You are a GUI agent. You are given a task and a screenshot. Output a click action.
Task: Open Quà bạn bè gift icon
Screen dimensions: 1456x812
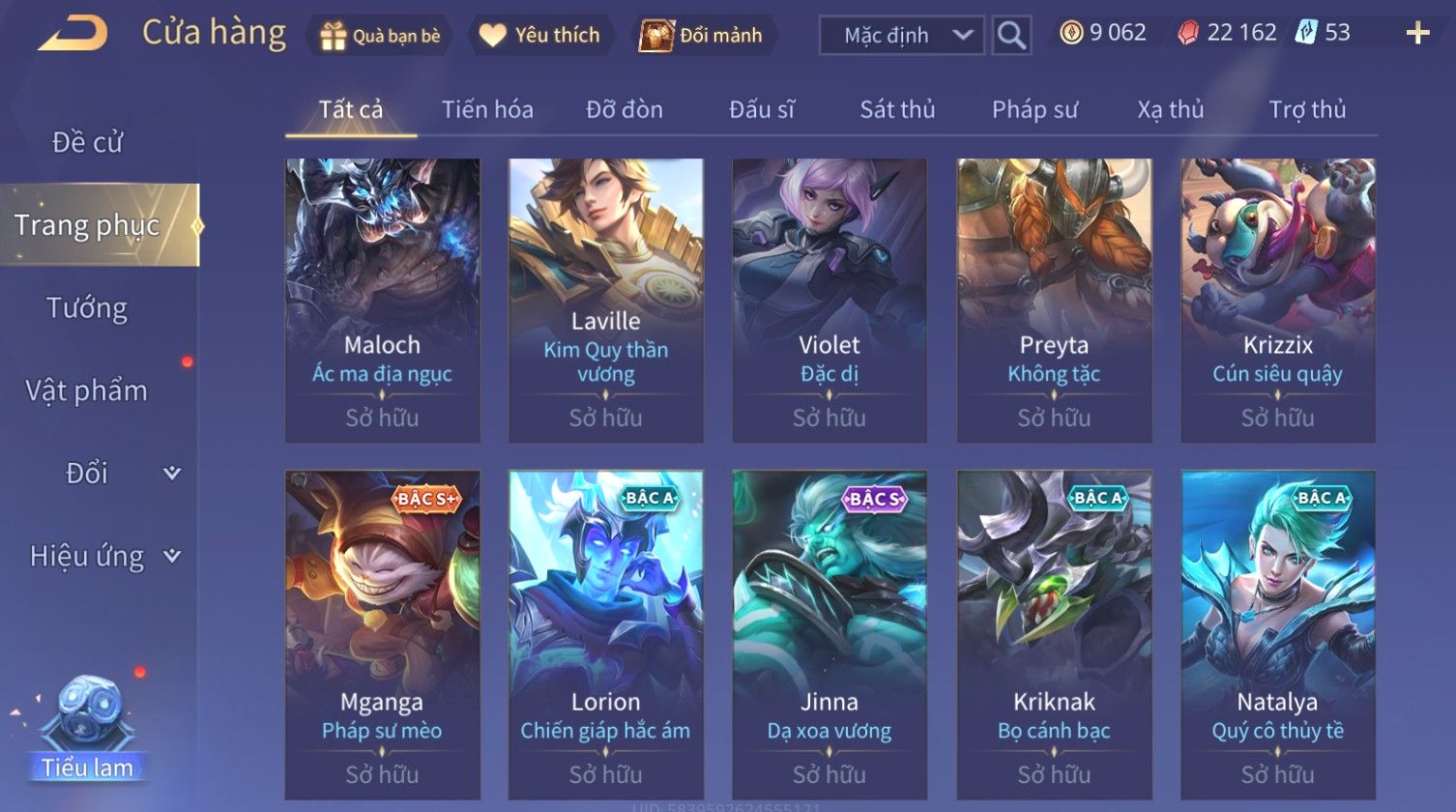tap(333, 36)
